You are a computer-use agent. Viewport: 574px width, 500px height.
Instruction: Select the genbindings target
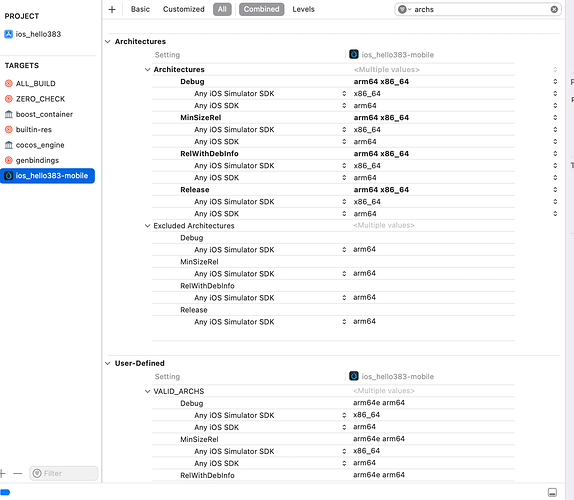[37, 160]
